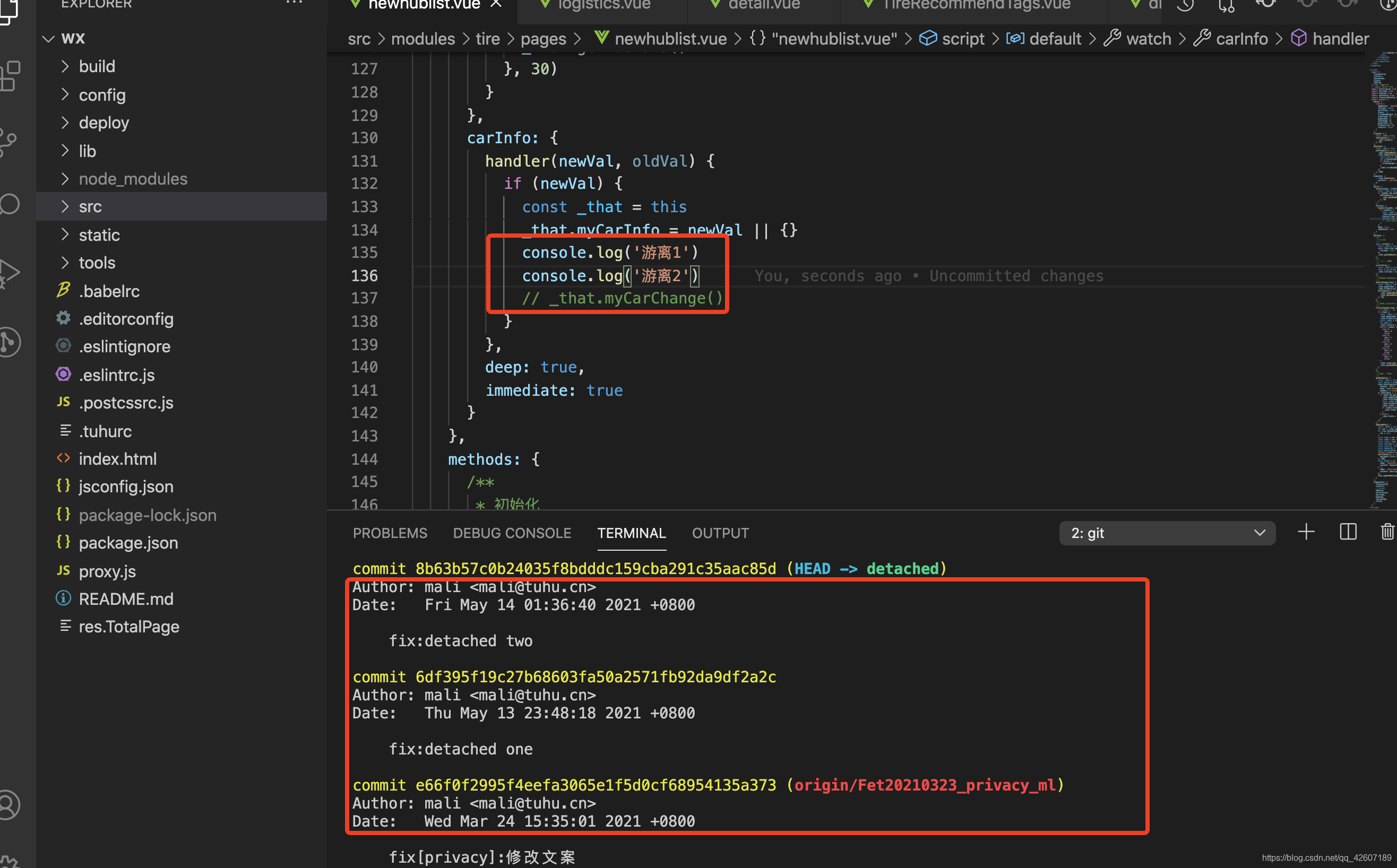Open the terminal selector '2: git' dropdown
The width and height of the screenshot is (1397, 868).
click(x=1167, y=533)
